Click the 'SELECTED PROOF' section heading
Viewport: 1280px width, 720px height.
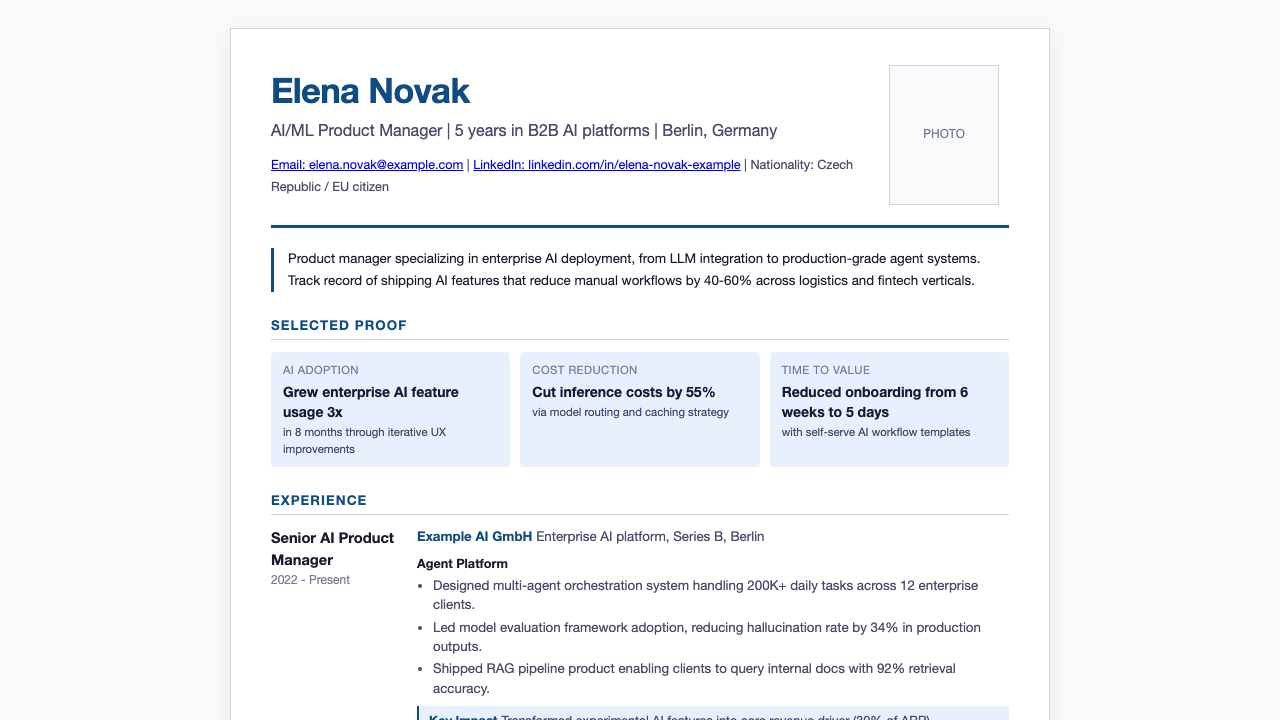point(339,325)
